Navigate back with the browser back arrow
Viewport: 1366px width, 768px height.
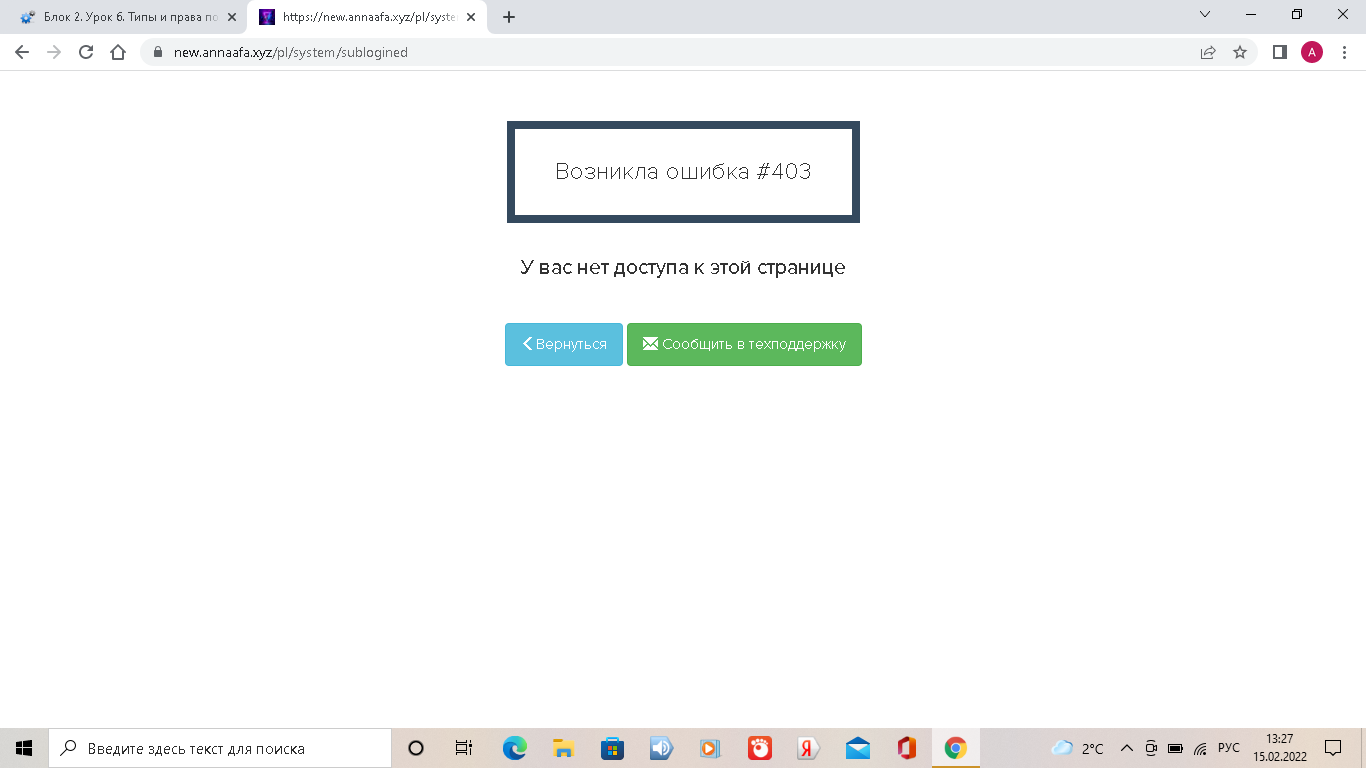click(22, 52)
